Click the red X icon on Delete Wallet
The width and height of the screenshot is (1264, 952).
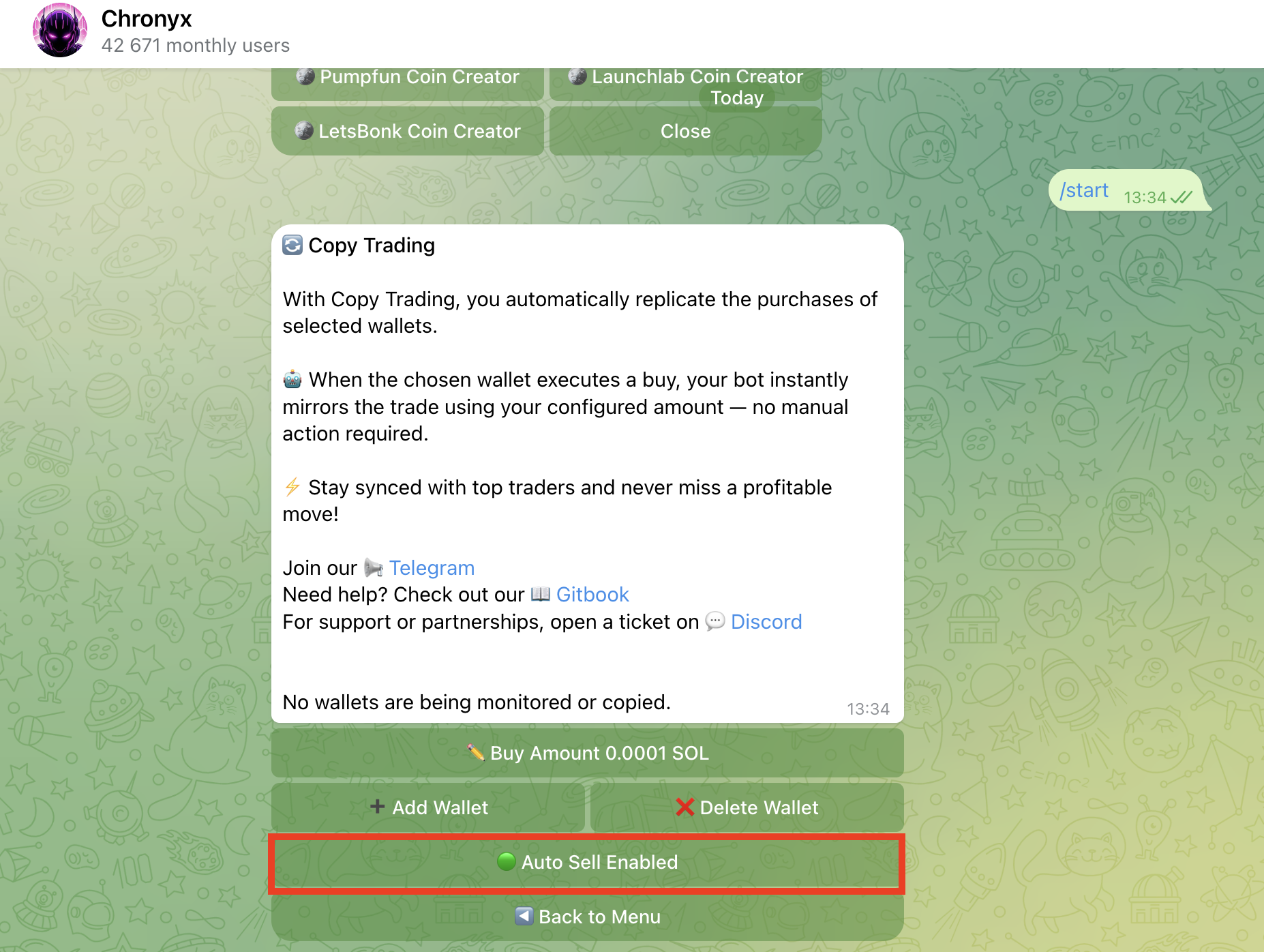684,807
